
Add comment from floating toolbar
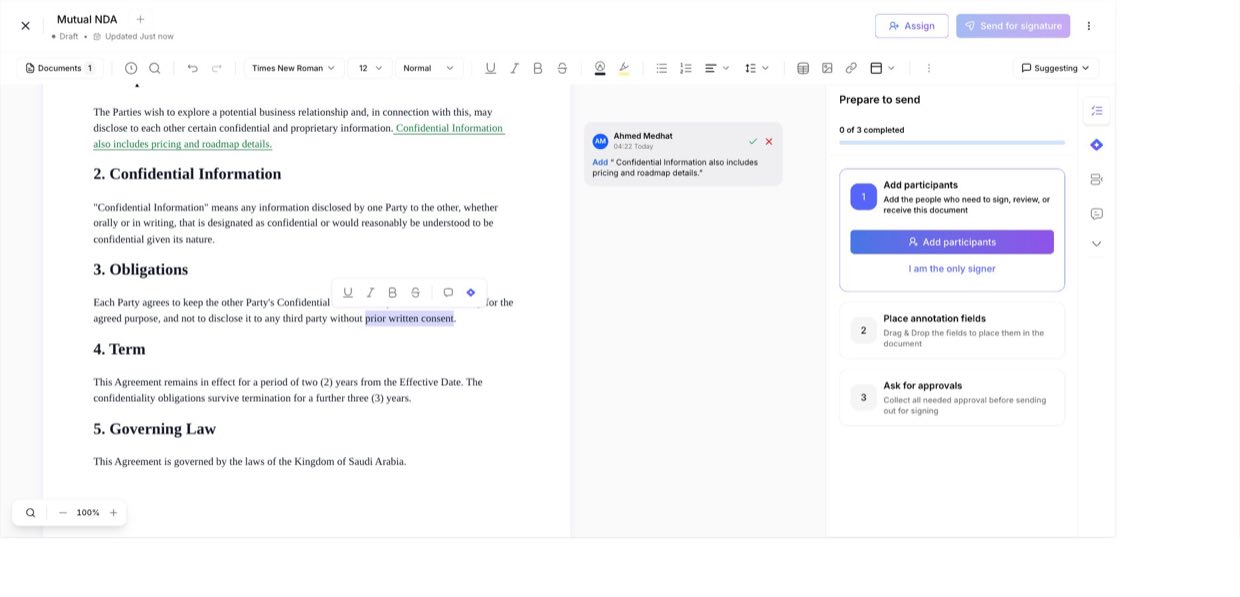pos(448,293)
